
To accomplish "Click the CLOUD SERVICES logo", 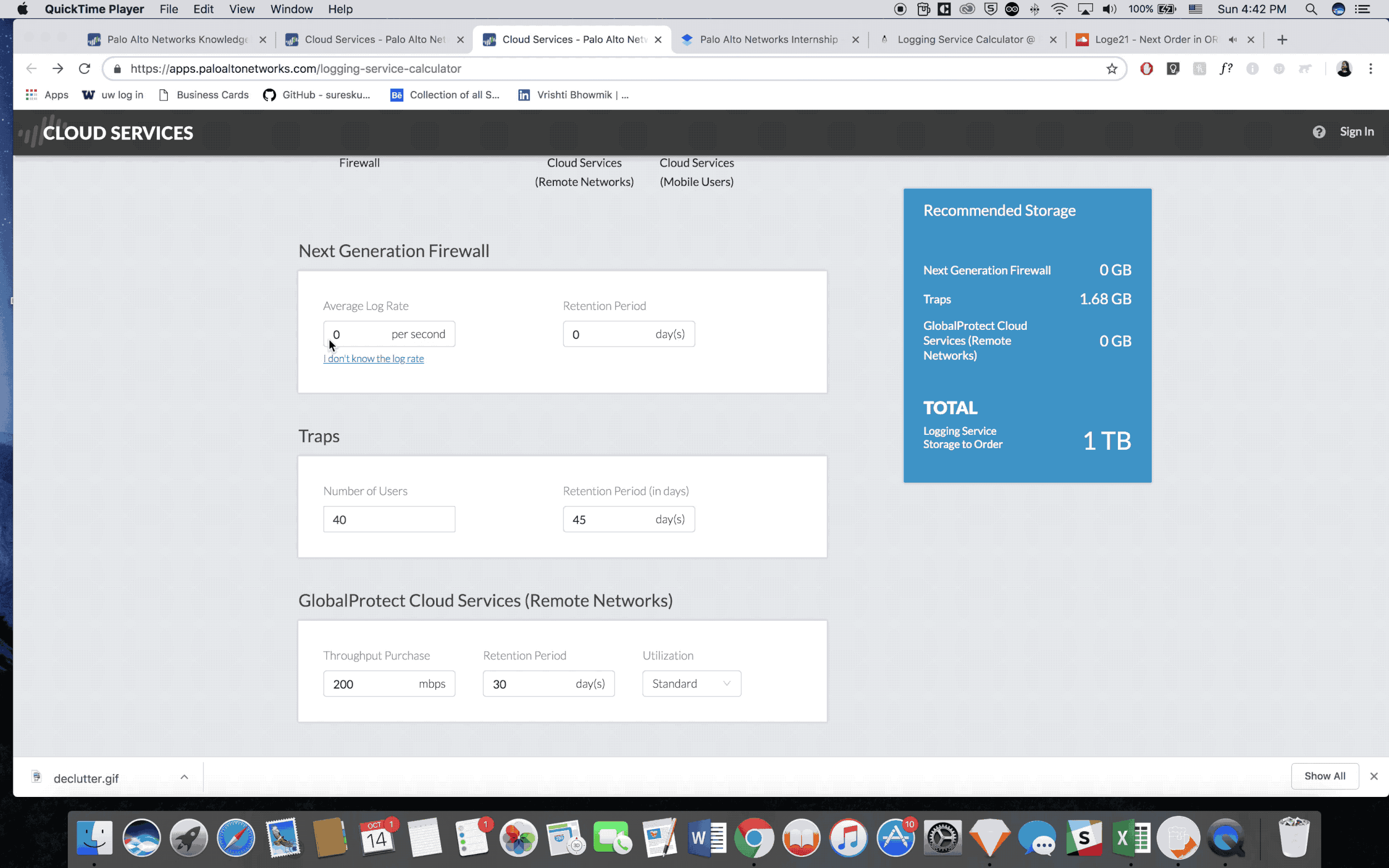I will pyautogui.click(x=106, y=132).
